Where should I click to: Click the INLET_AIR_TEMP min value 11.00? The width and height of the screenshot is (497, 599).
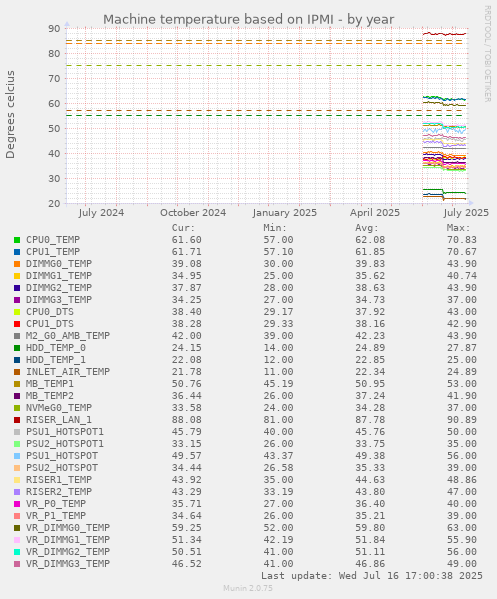(278, 372)
